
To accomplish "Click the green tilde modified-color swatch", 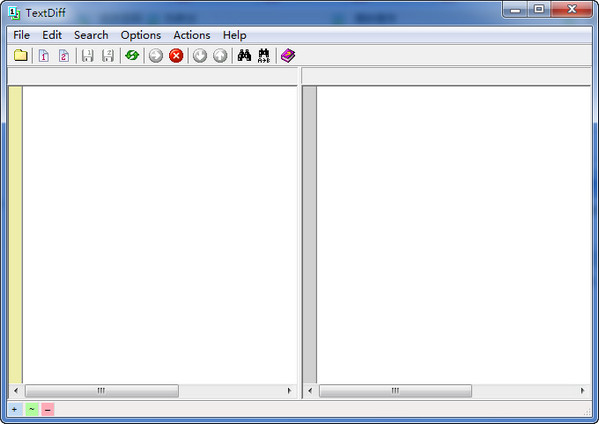I will [32, 409].
